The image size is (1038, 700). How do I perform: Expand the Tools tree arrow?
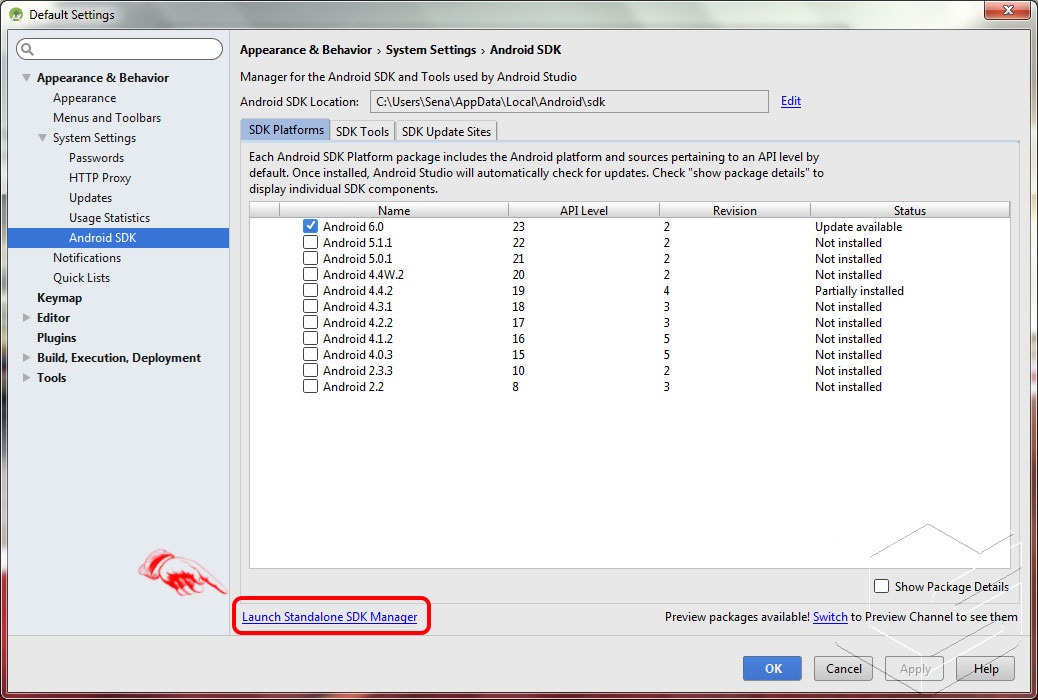pyautogui.click(x=26, y=377)
